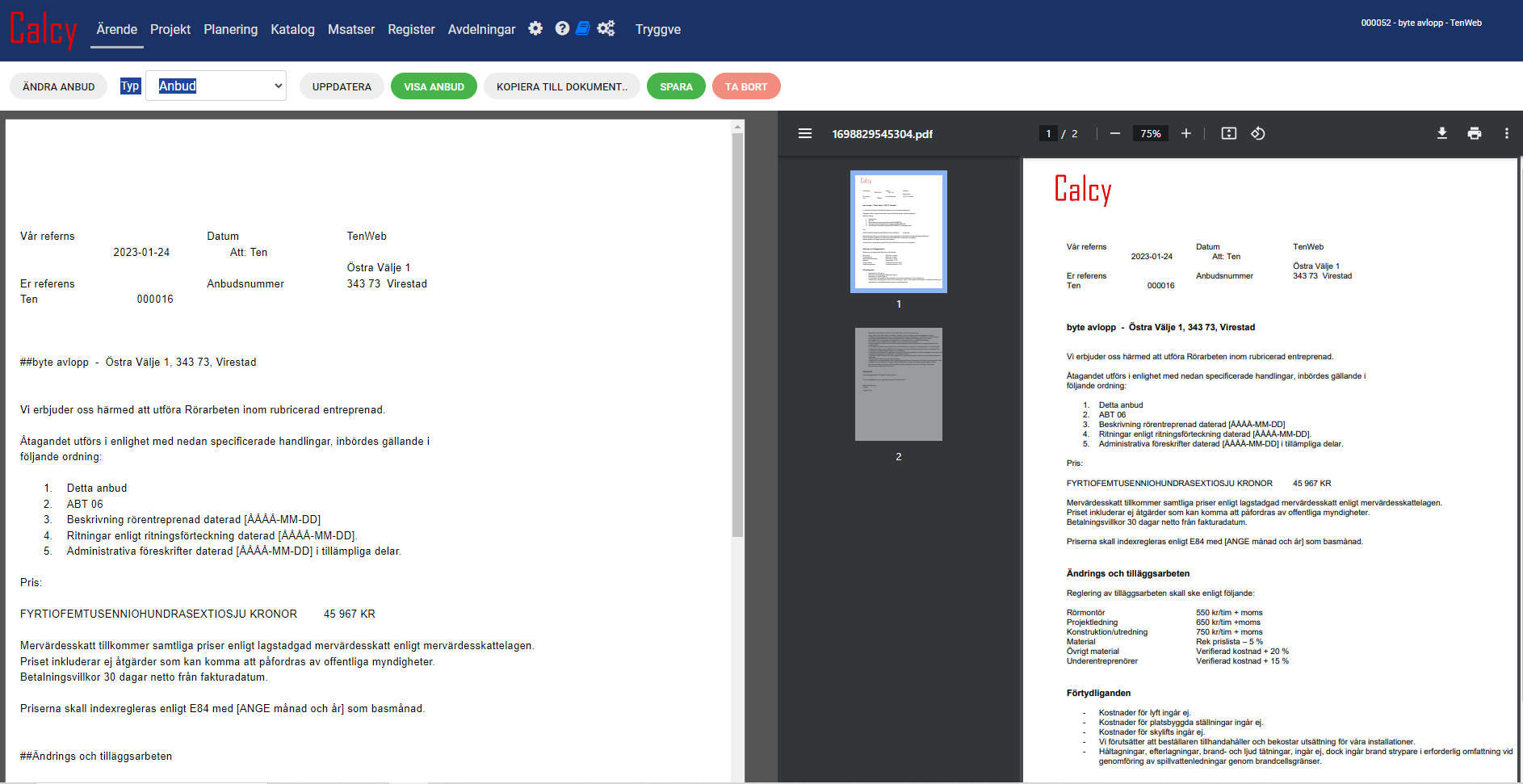This screenshot has width=1523, height=784.
Task: Click the VISA ANBUD button
Action: [x=434, y=86]
